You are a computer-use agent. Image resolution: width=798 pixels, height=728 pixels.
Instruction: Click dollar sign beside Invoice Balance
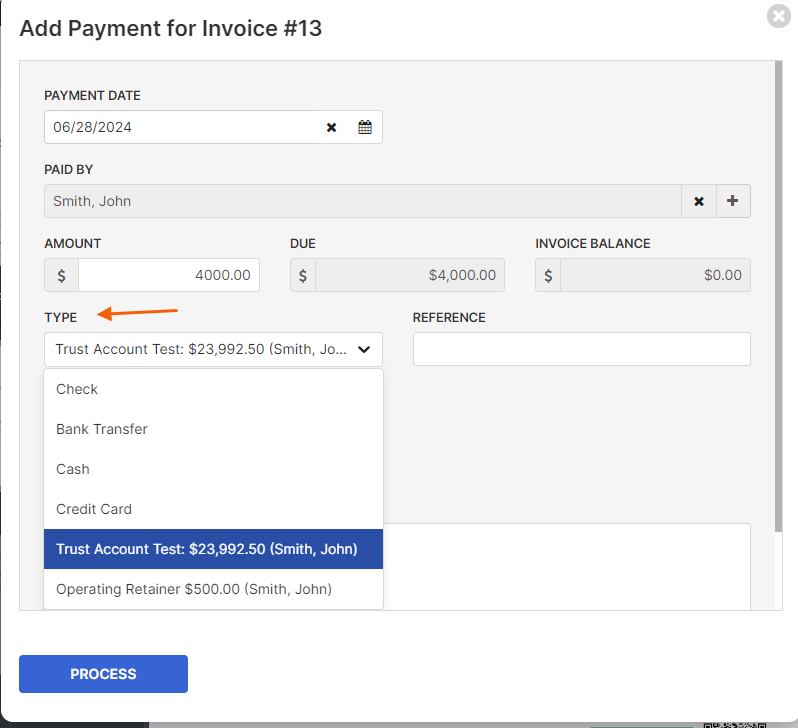click(x=548, y=275)
